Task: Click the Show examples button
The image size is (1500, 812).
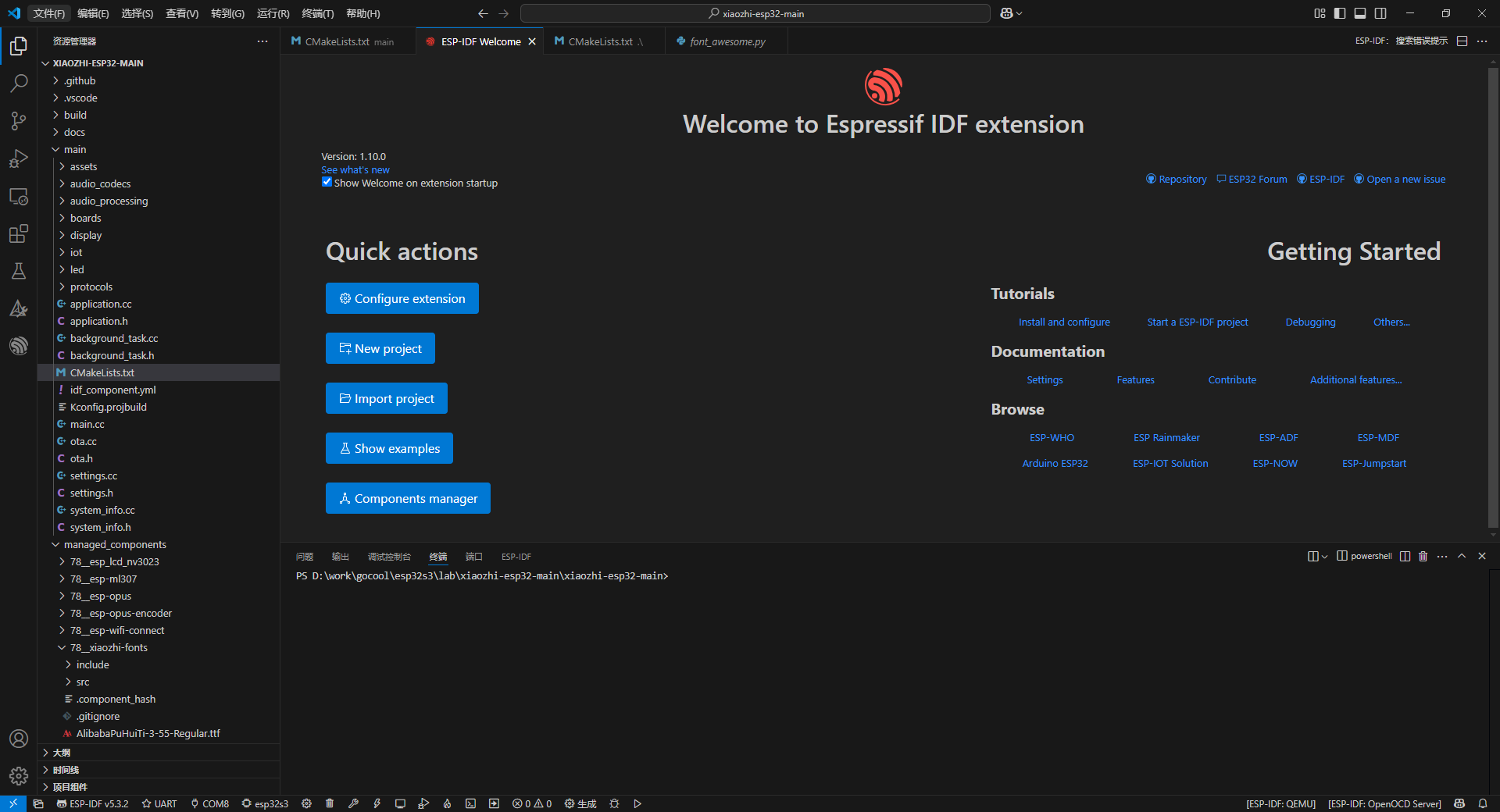Action: [389, 448]
